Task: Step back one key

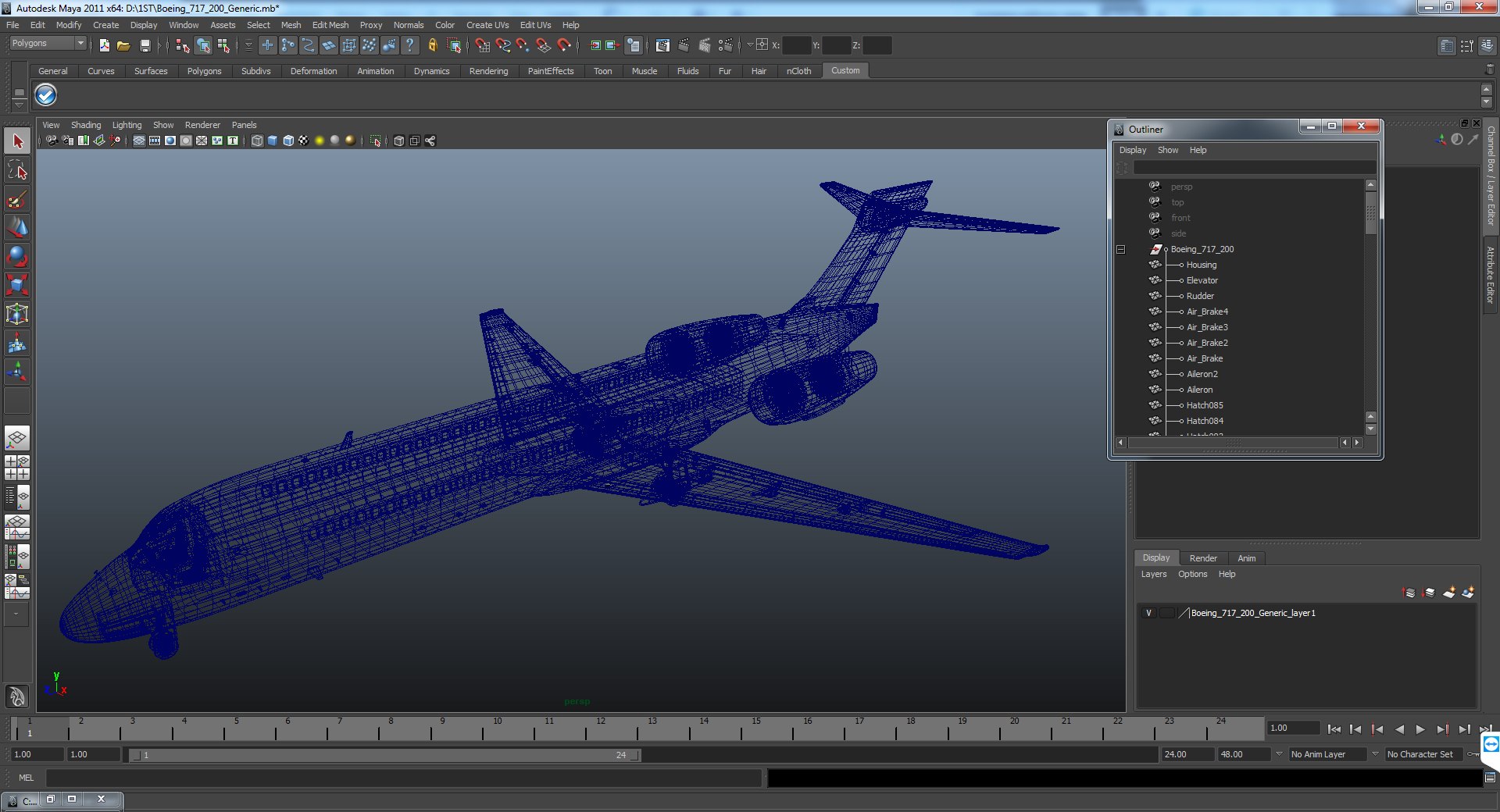Action: click(1377, 729)
